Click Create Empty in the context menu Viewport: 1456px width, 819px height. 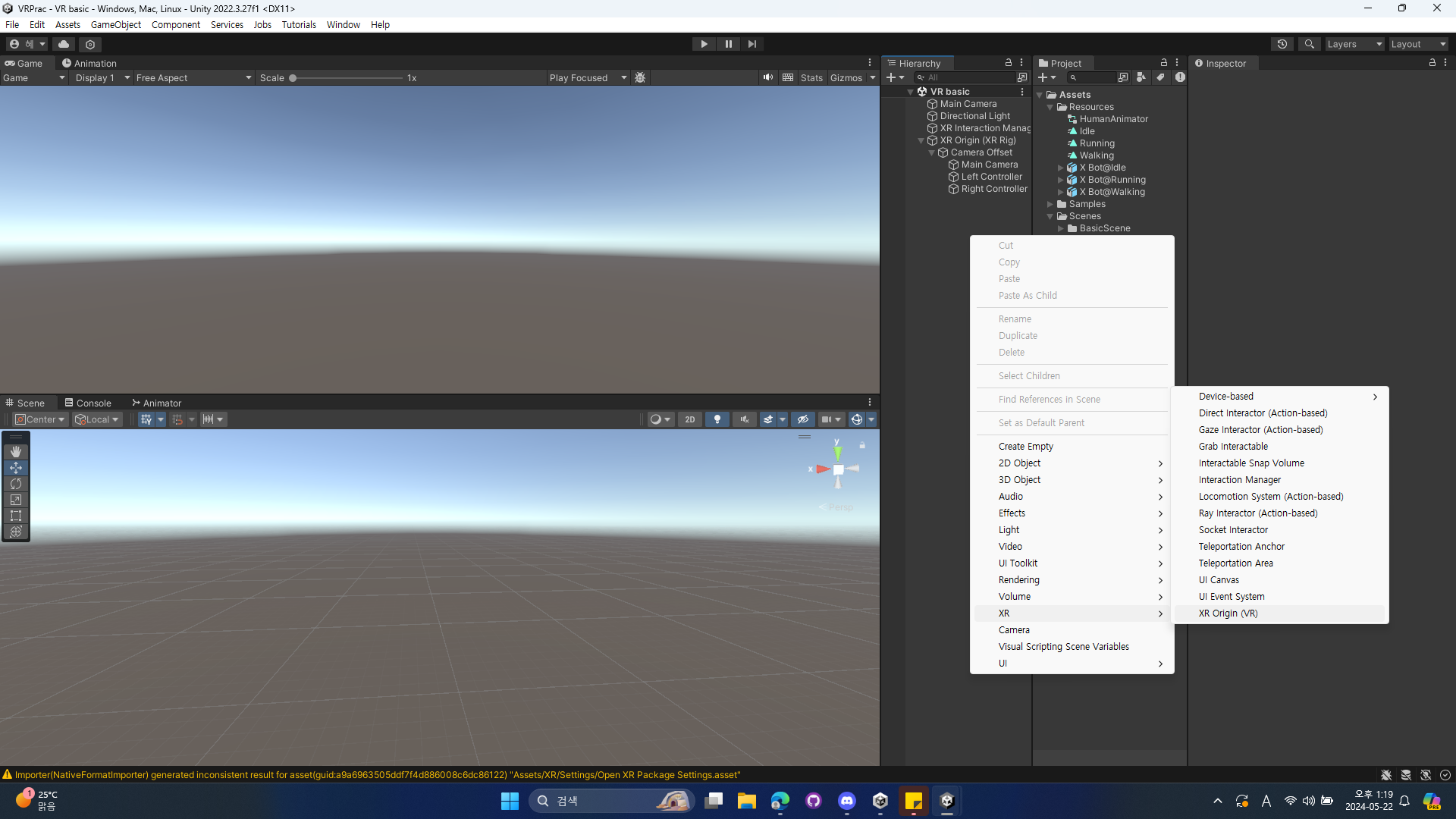[x=1025, y=447]
